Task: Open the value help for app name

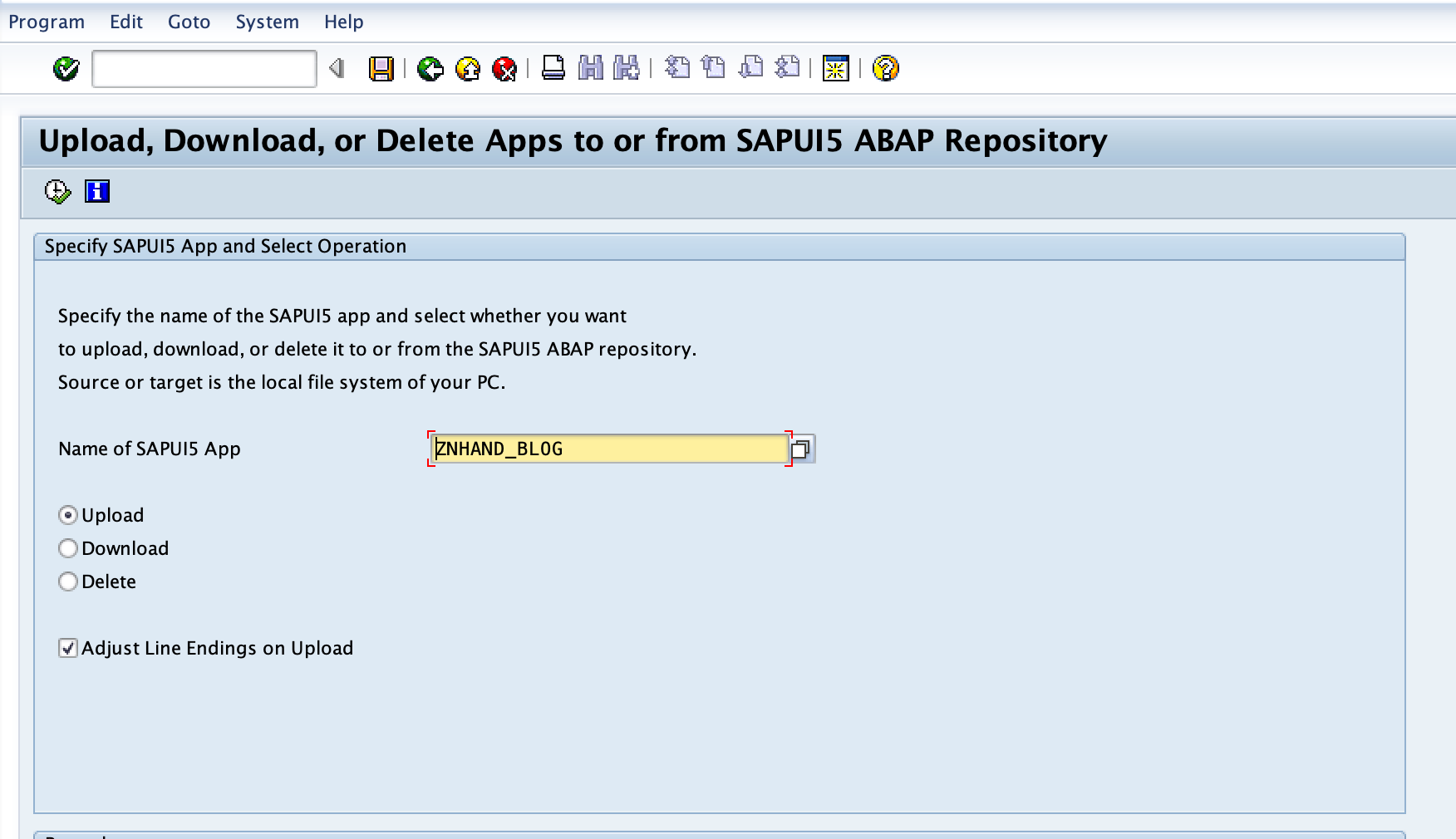Action: (x=801, y=449)
